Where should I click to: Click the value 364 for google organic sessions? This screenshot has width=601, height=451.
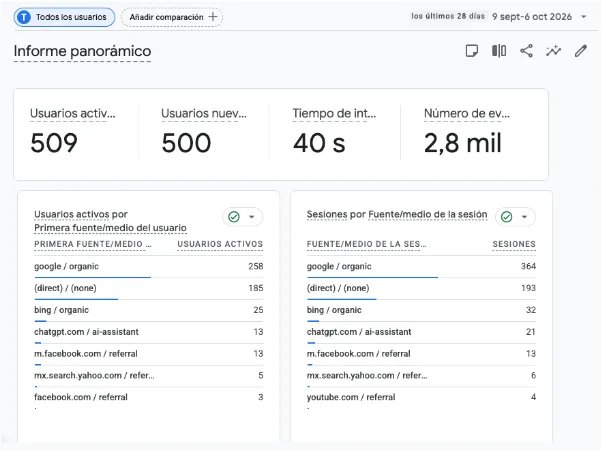[528, 266]
